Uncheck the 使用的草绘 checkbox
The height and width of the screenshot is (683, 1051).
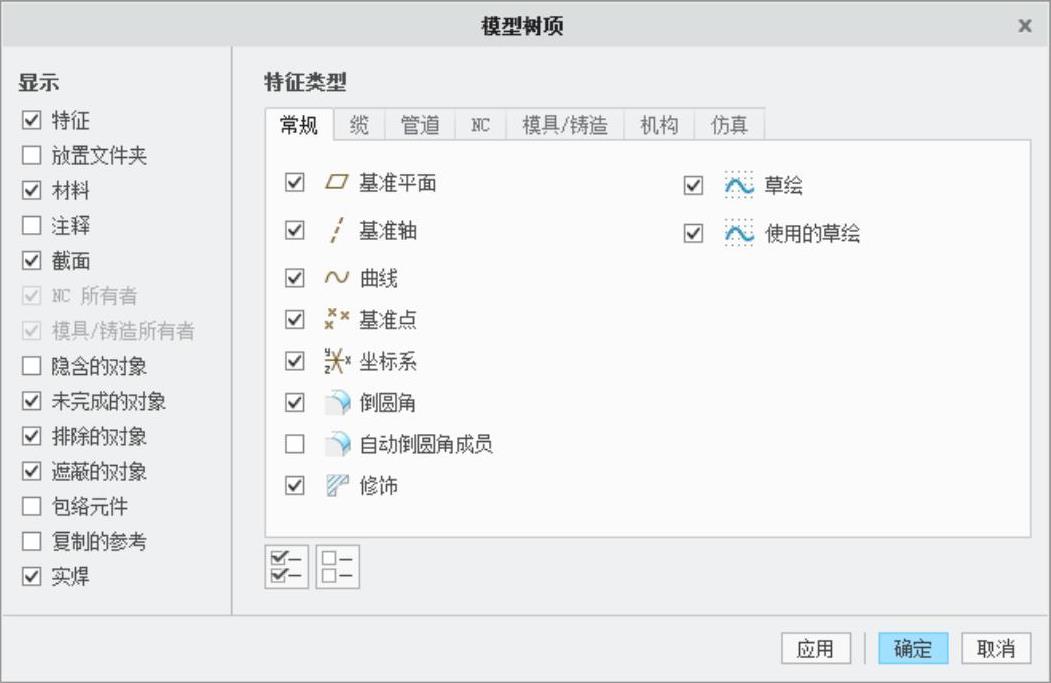(x=694, y=234)
